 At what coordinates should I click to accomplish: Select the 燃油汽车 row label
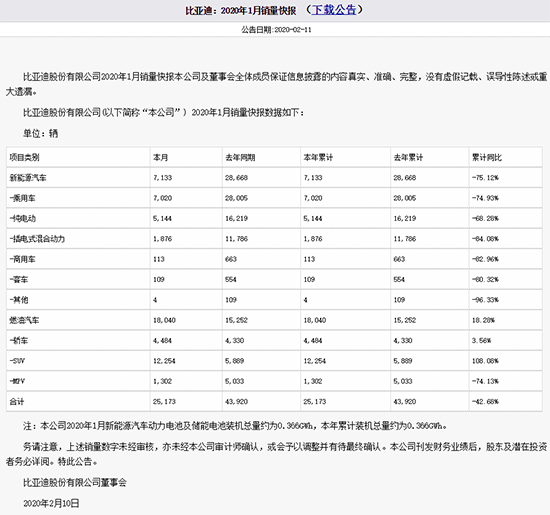(x=24, y=320)
